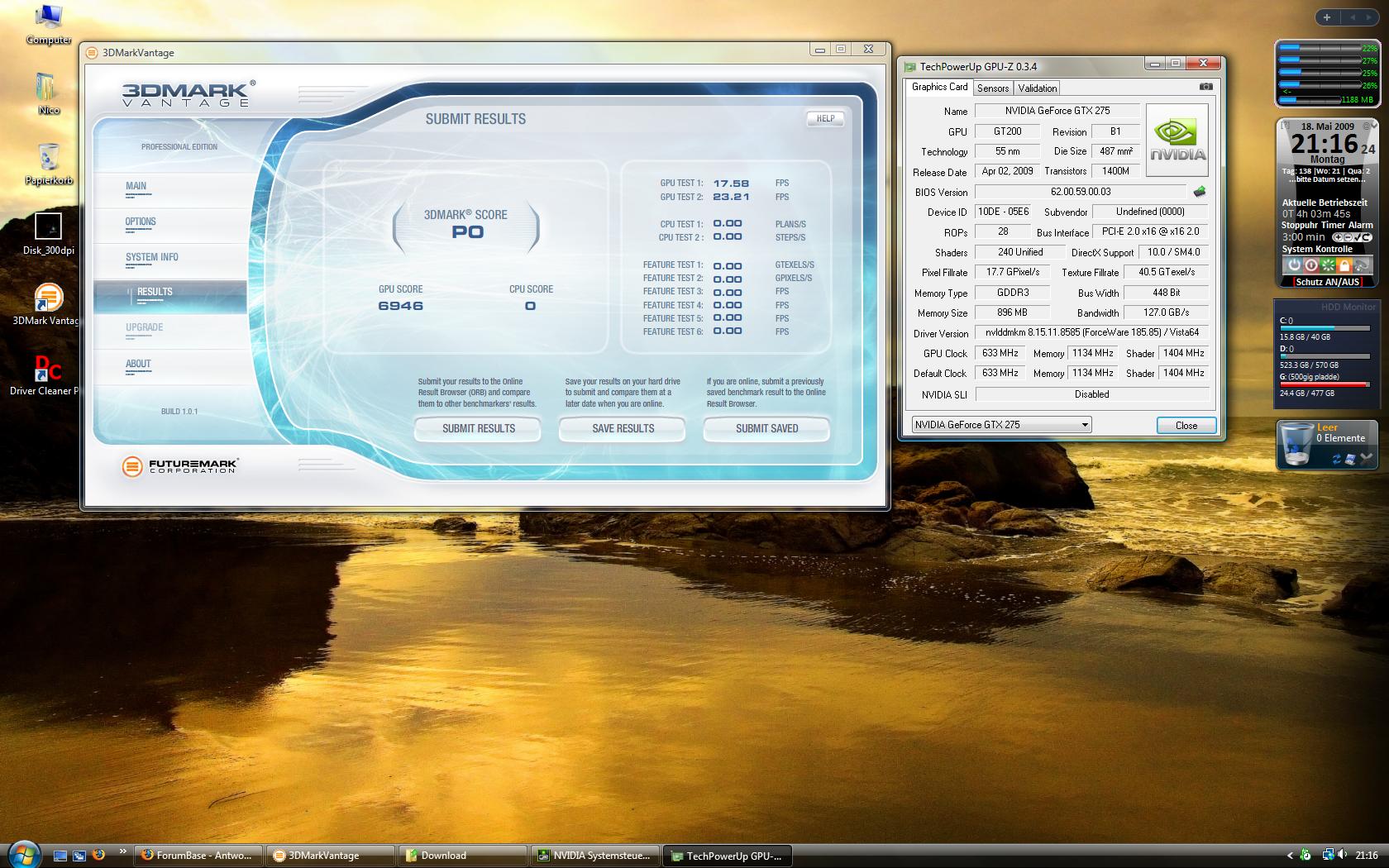Open the Papierkorb recycle bin icon
This screenshot has height=868, width=1389.
point(49,163)
